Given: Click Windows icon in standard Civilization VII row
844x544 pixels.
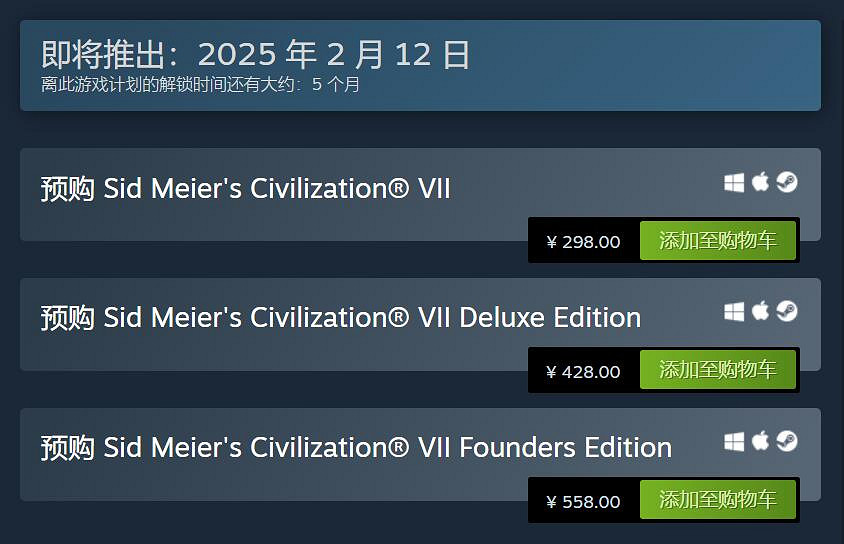Looking at the screenshot, I should point(735,183).
